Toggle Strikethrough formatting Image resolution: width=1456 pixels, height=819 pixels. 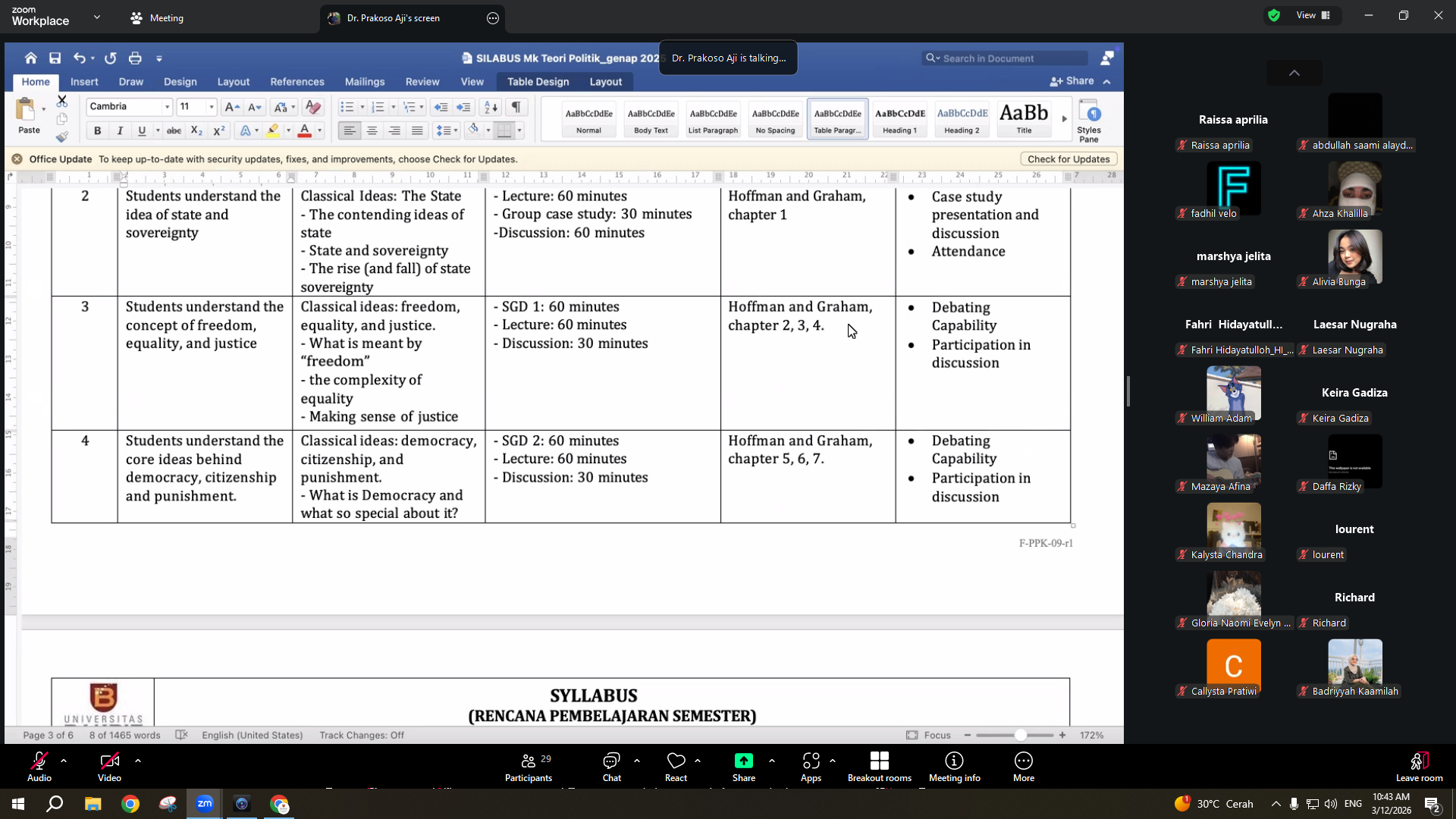174,130
